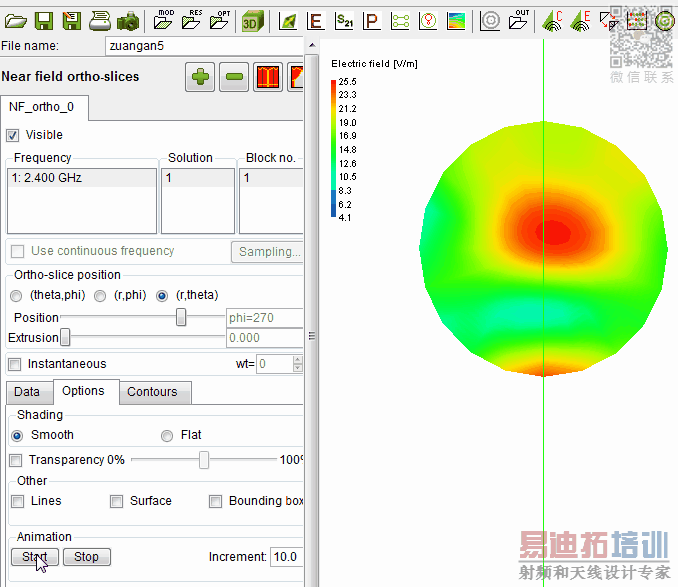Select the (r,phi) radio button
Viewport: 678px width, 587px height.
point(100,296)
